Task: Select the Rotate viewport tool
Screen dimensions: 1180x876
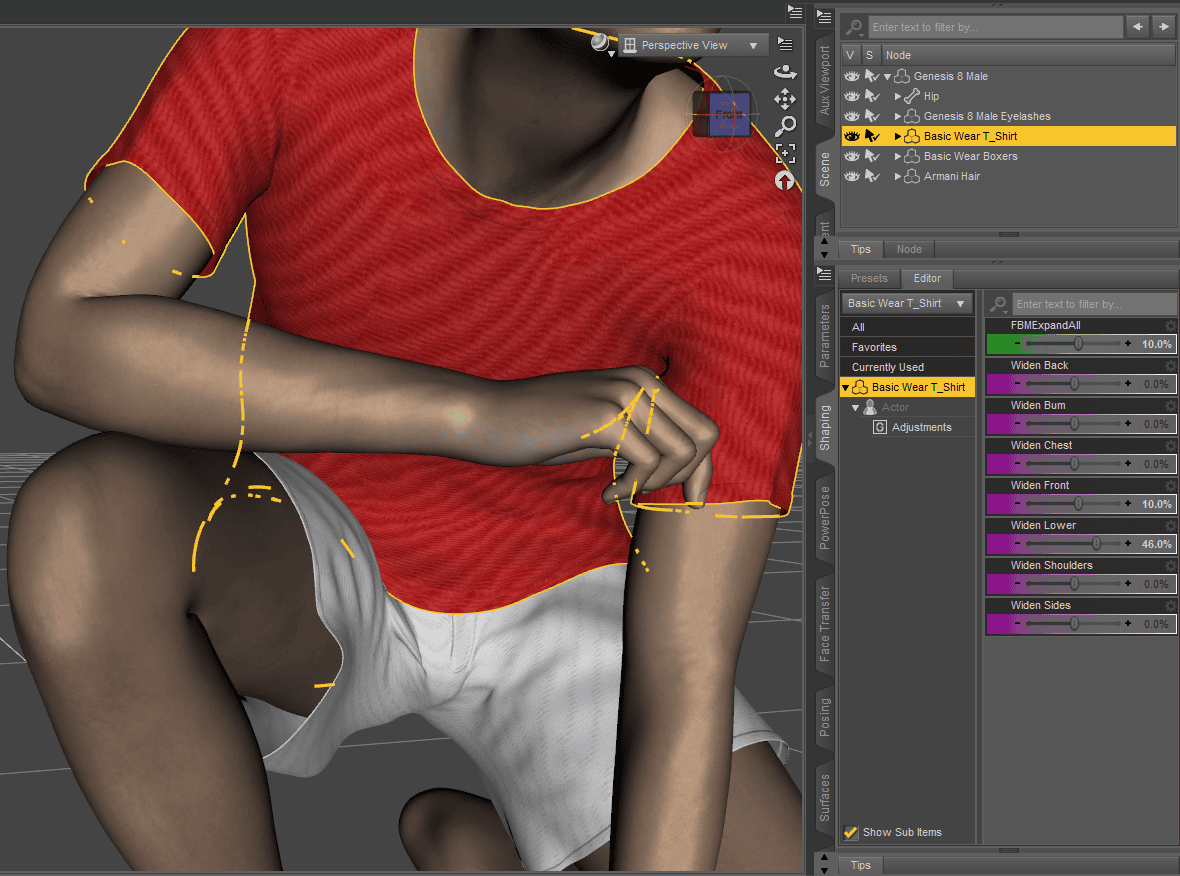Action: click(785, 71)
